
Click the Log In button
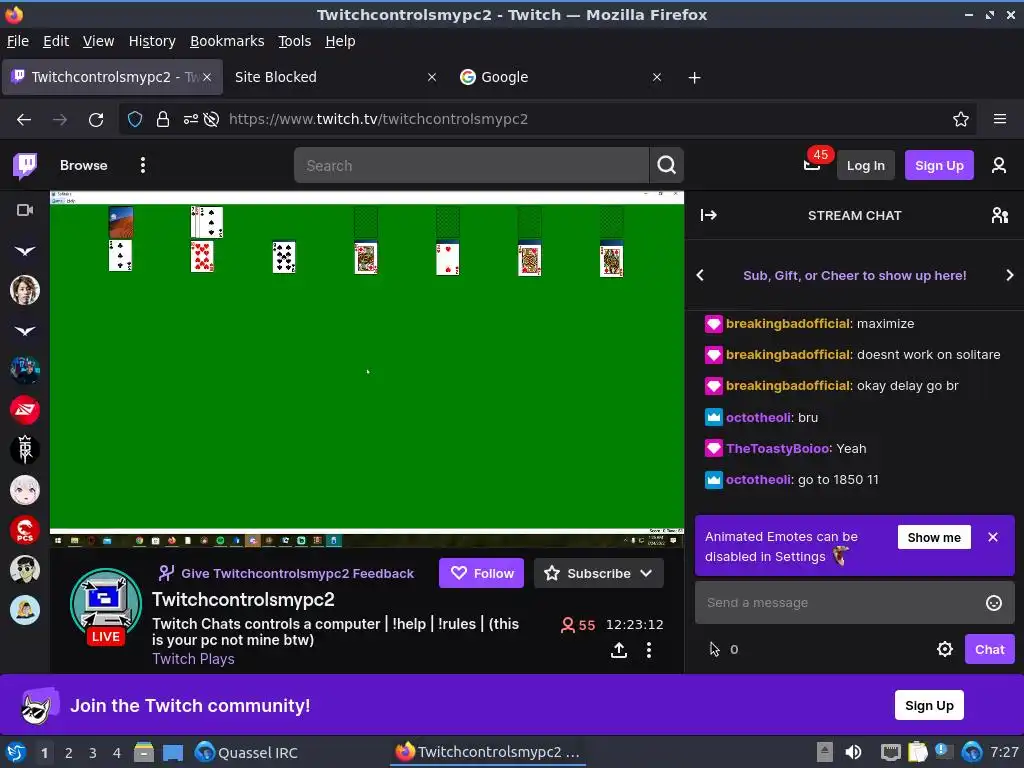click(865, 165)
